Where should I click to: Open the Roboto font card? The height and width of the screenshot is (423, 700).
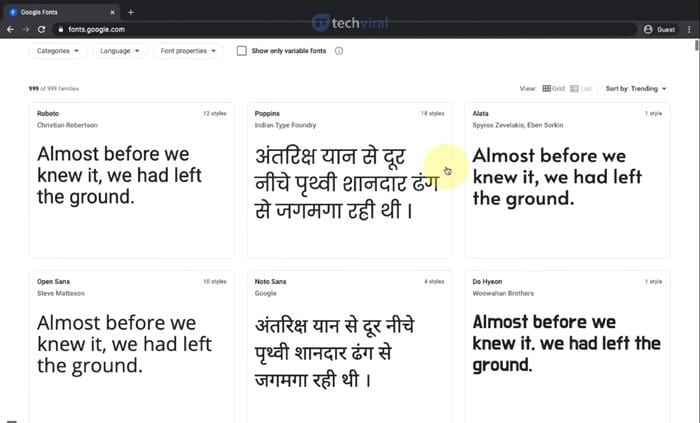[x=132, y=180]
